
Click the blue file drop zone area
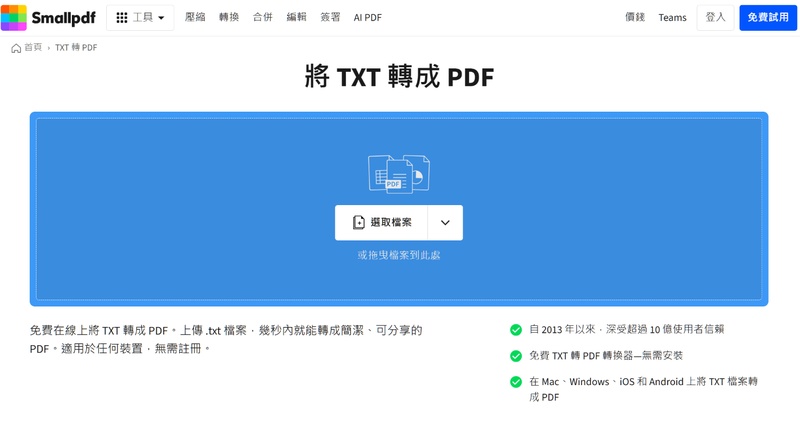point(399,209)
